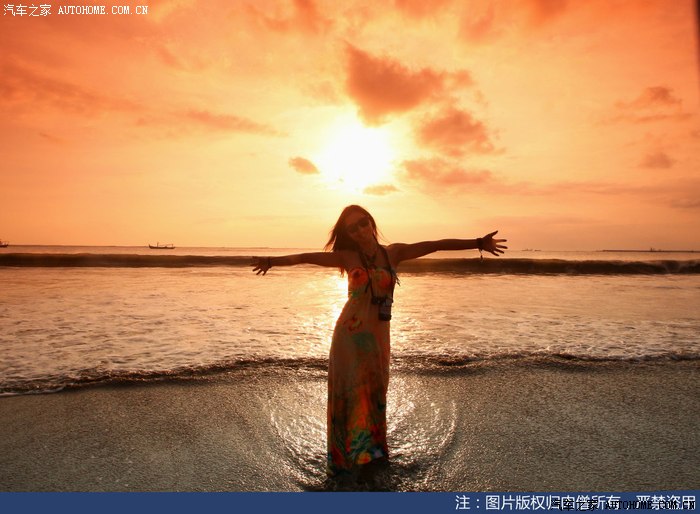Click the wet sand in the foreground
This screenshot has width=700, height=514.
click(150, 440)
